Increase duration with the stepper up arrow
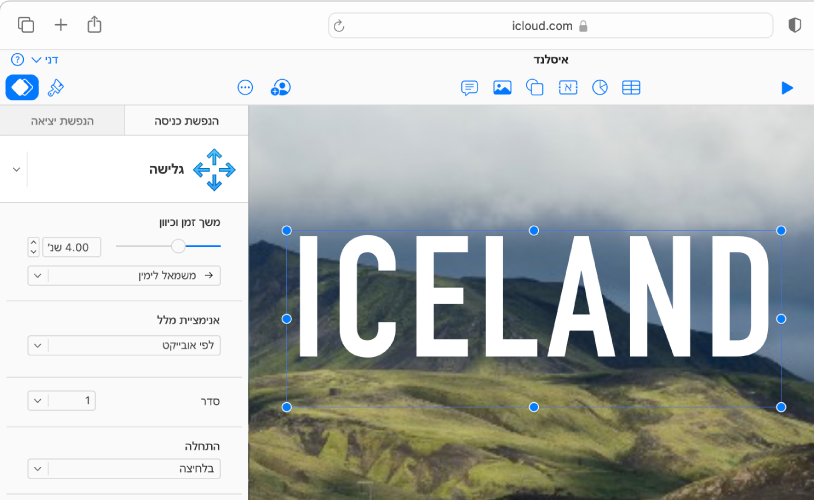814x500 pixels. click(x=33, y=242)
